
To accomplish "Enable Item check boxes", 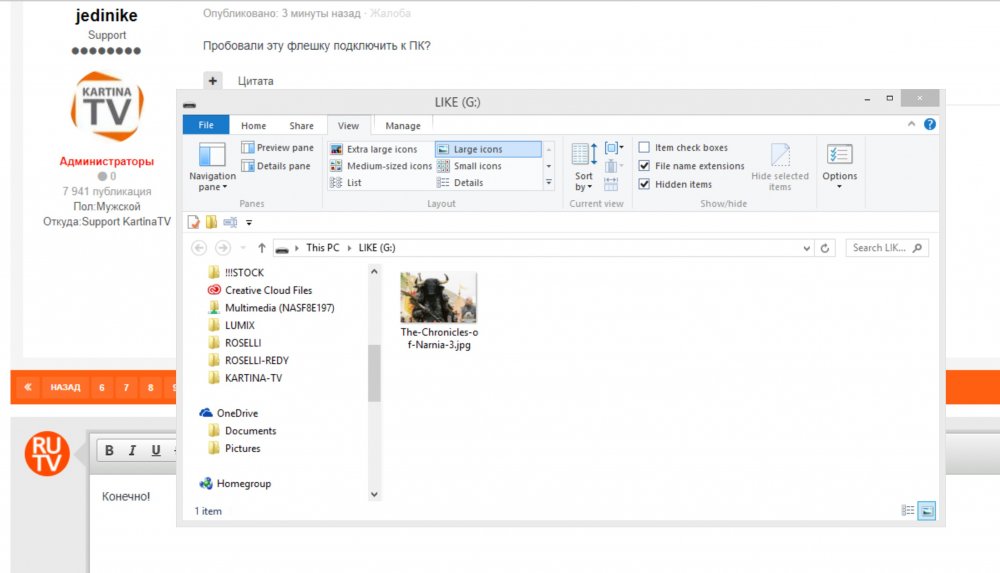I will click(645, 148).
